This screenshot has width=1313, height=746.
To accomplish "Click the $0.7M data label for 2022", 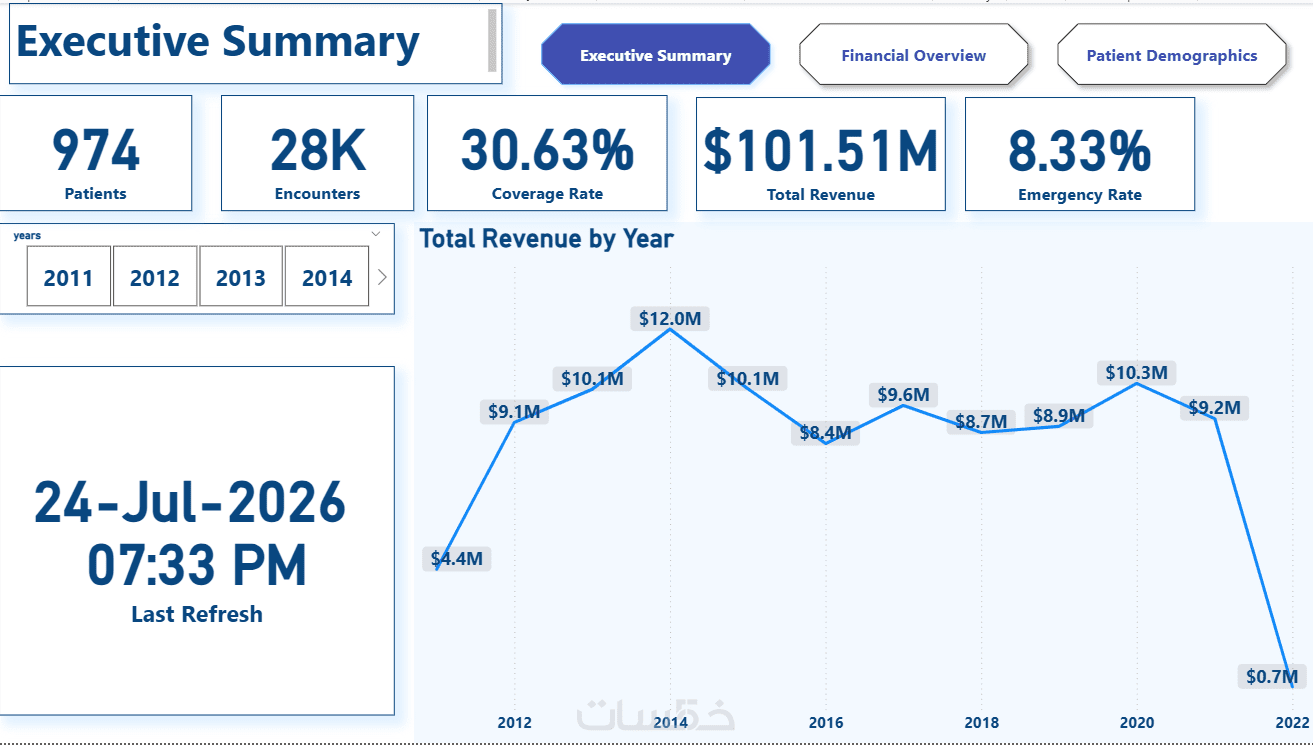I will pyautogui.click(x=1272, y=677).
